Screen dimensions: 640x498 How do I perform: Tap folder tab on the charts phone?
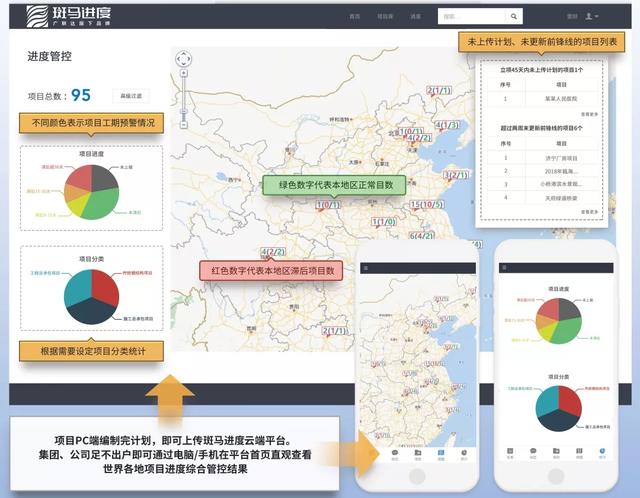[x=556, y=453]
